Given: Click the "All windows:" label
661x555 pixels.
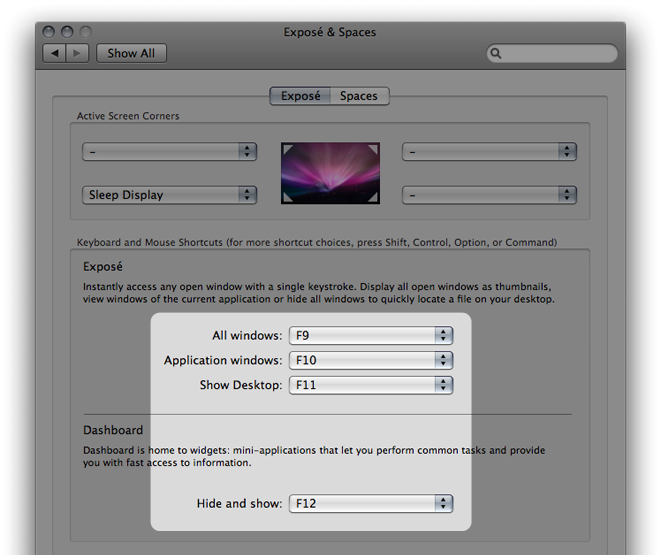Looking at the screenshot, I should (x=247, y=335).
